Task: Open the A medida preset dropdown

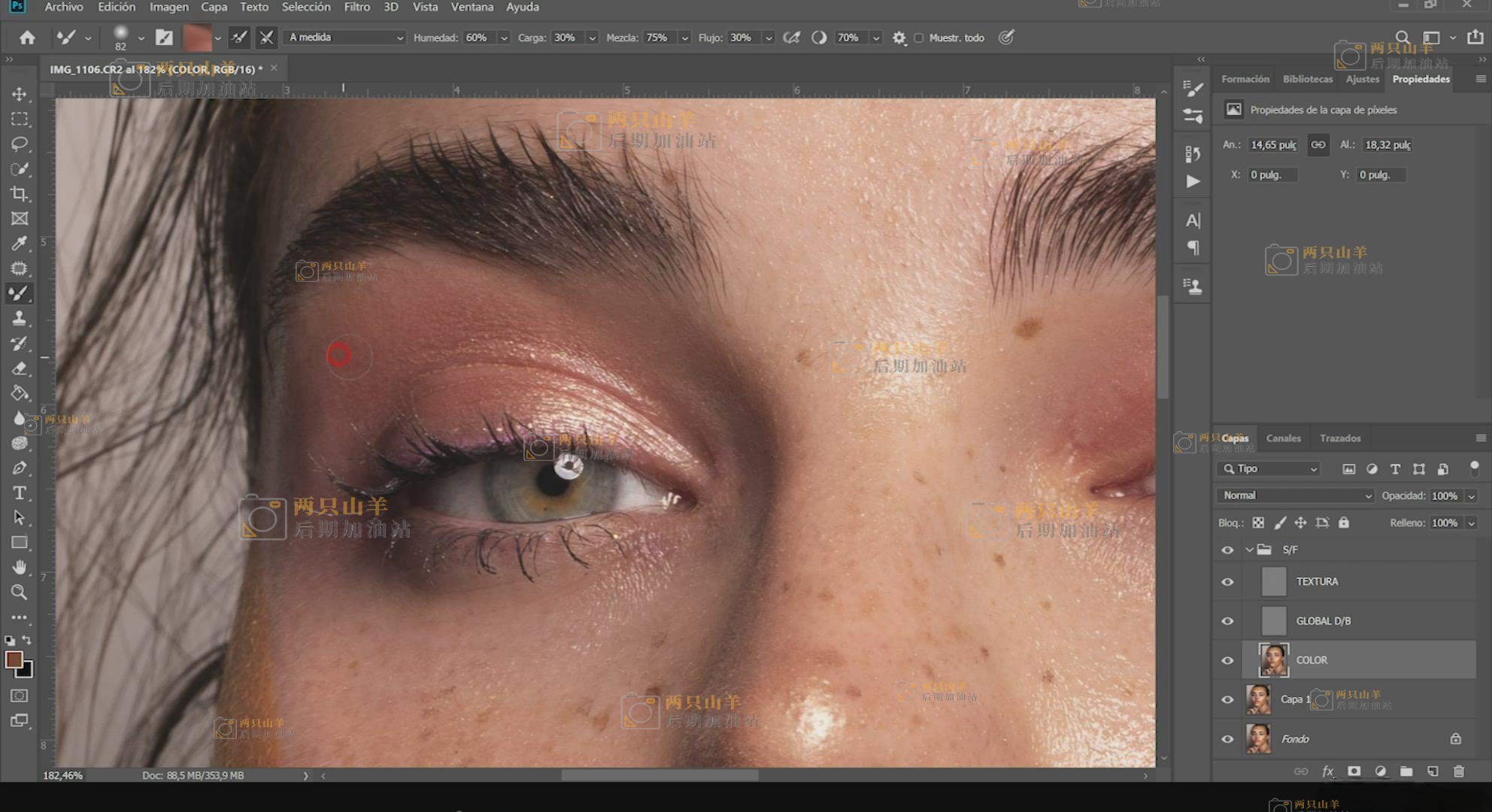Action: 345,38
